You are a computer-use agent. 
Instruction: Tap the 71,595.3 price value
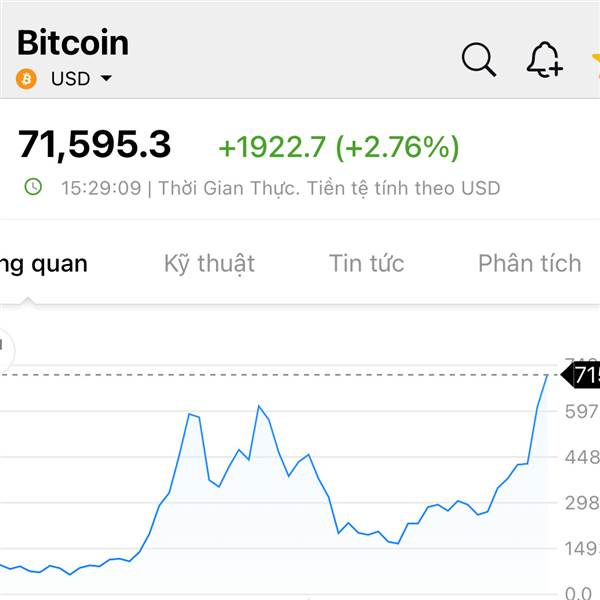(95, 146)
